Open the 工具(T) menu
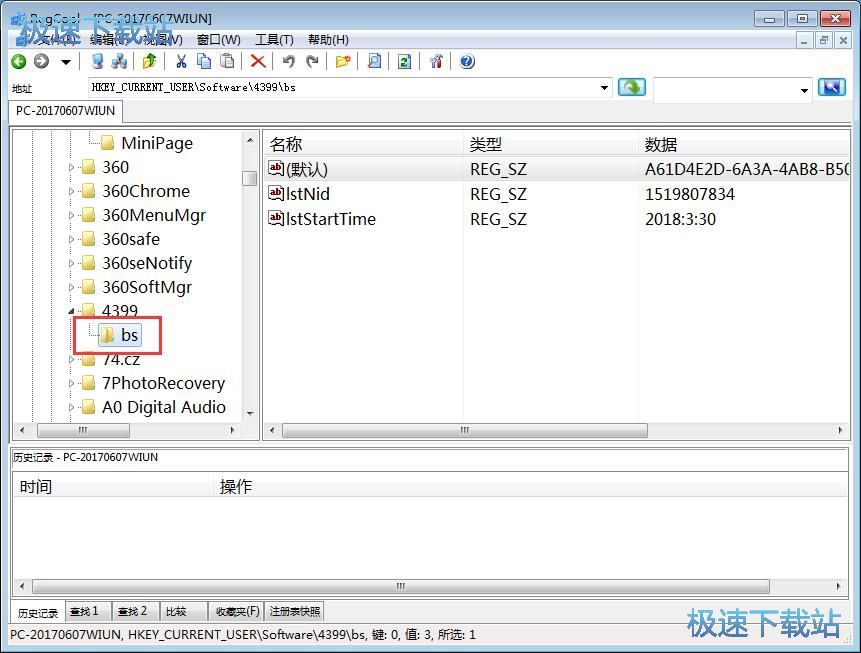Viewport: 861px width, 653px height. pos(274,39)
